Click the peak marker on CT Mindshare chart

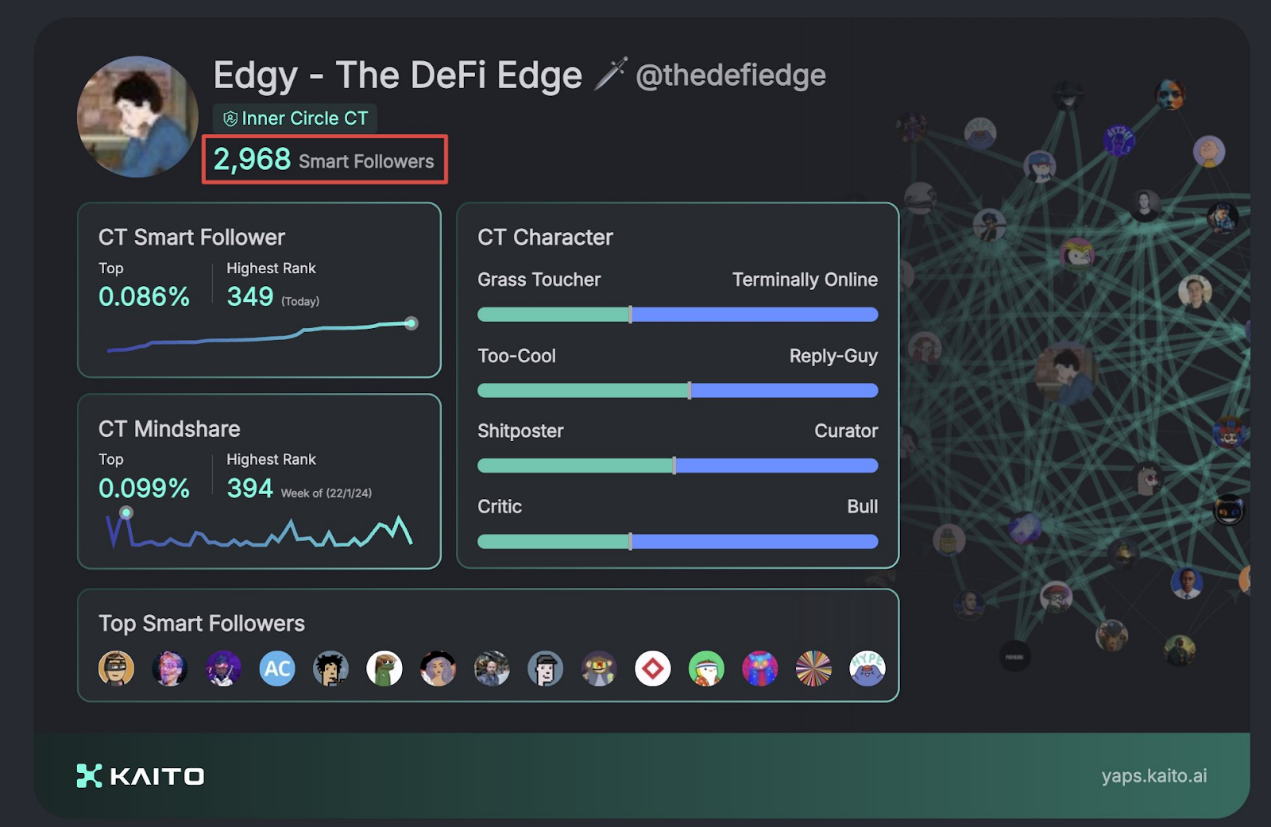(126, 513)
